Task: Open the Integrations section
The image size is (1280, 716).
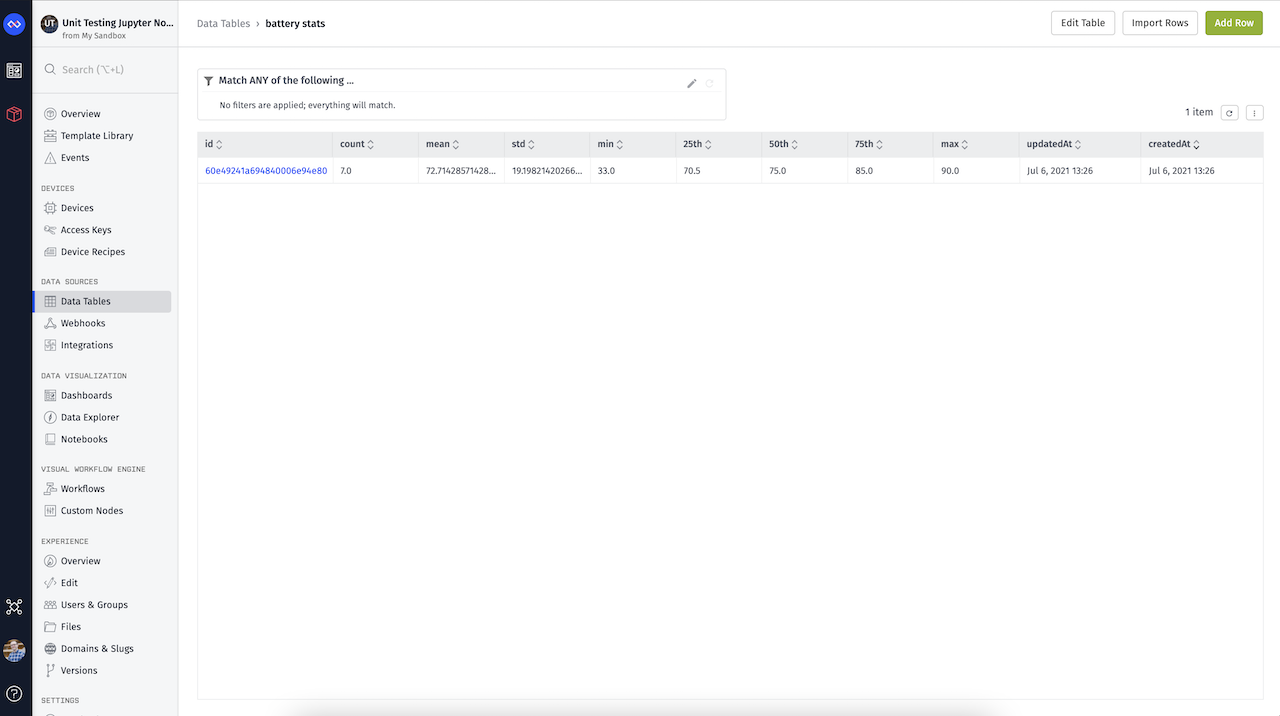Action: (88, 344)
